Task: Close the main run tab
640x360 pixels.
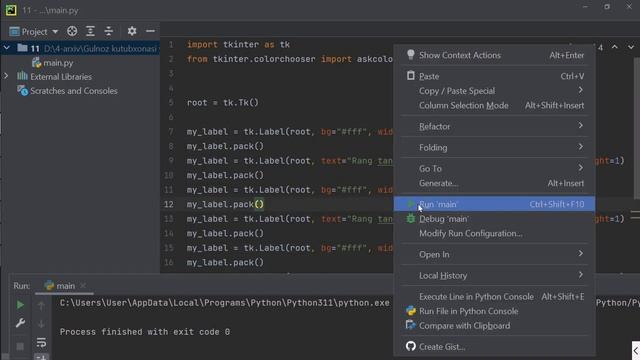Action: (x=83, y=285)
